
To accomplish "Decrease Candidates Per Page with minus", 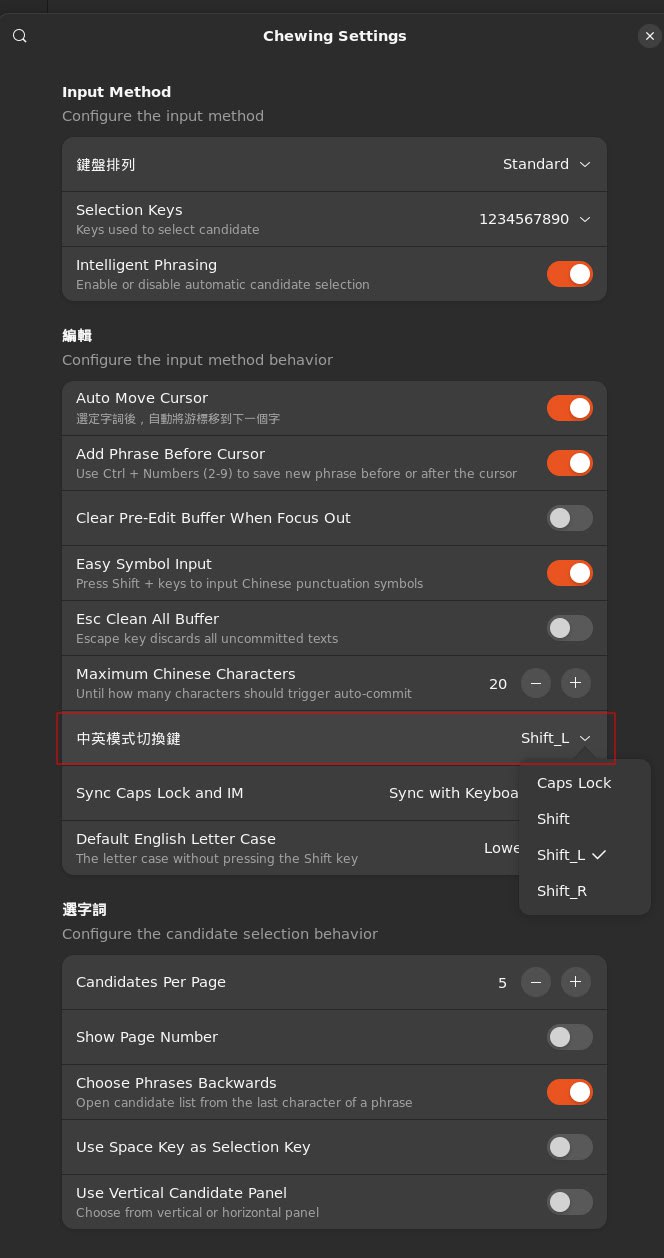I will point(536,982).
